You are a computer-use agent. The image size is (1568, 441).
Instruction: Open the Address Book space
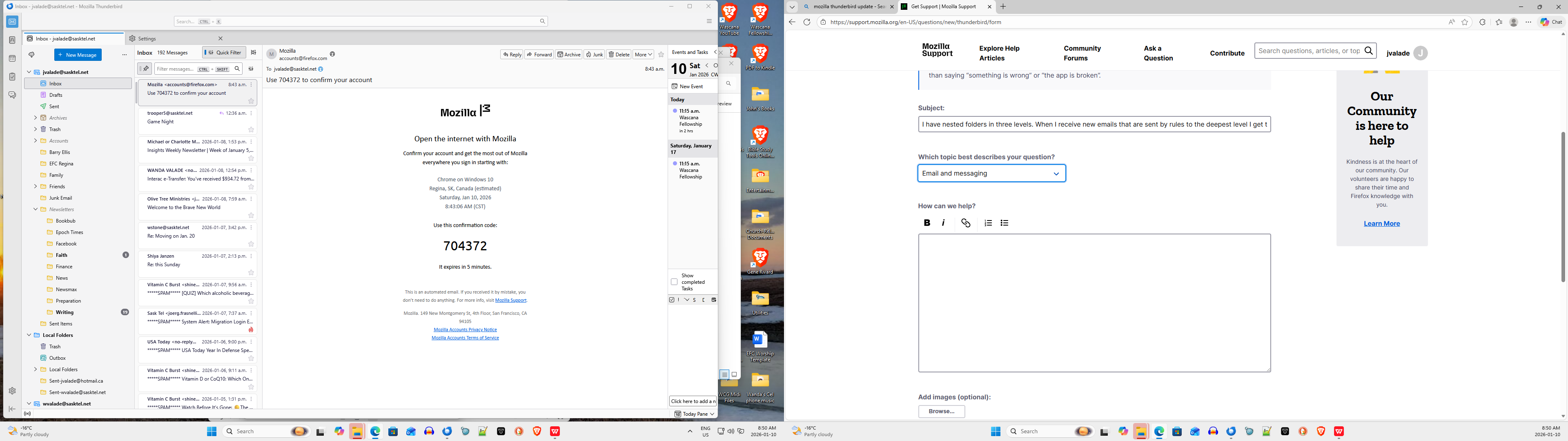coord(12,40)
